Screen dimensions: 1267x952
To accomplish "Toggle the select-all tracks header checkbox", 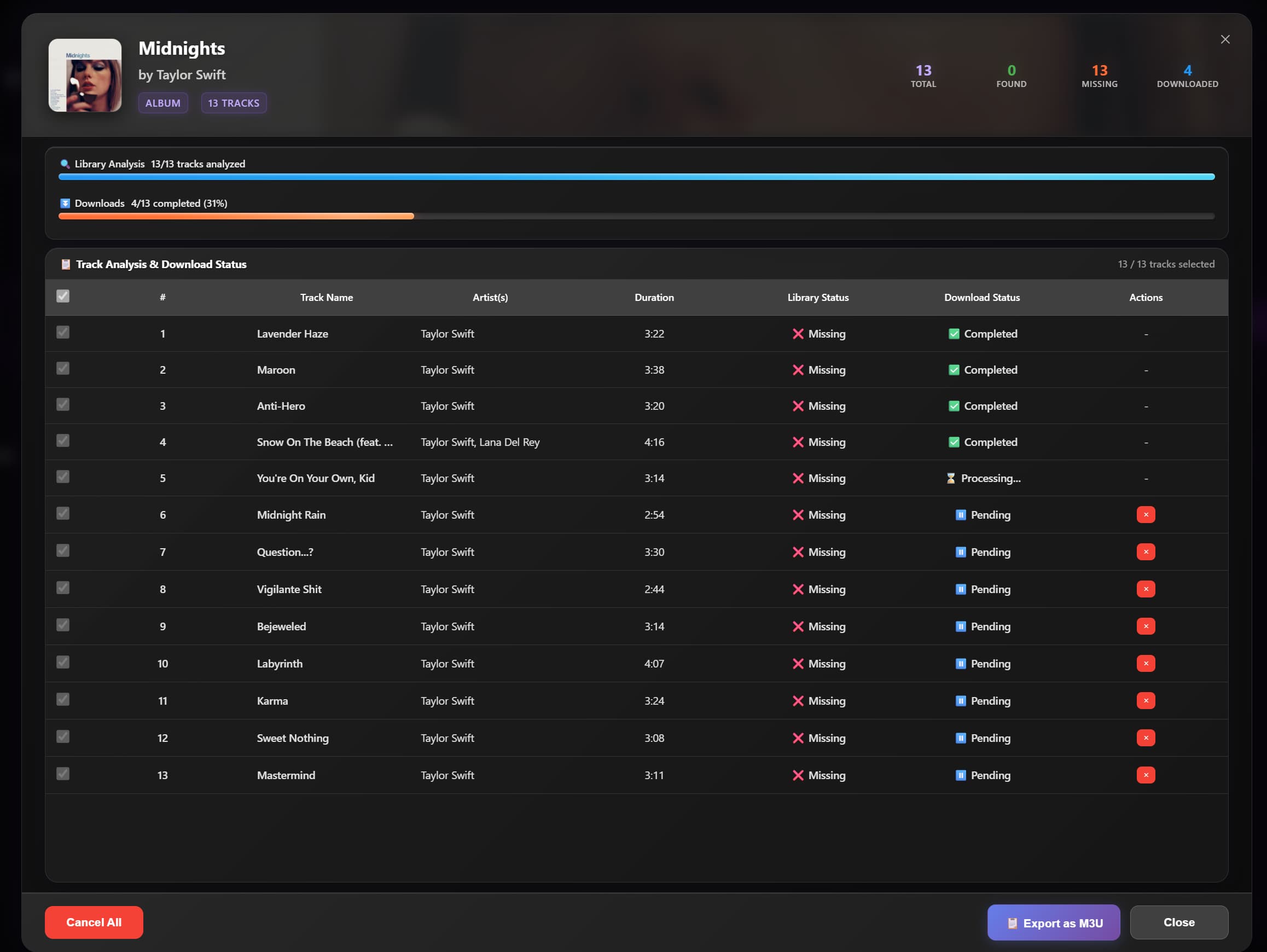I will (x=63, y=296).
